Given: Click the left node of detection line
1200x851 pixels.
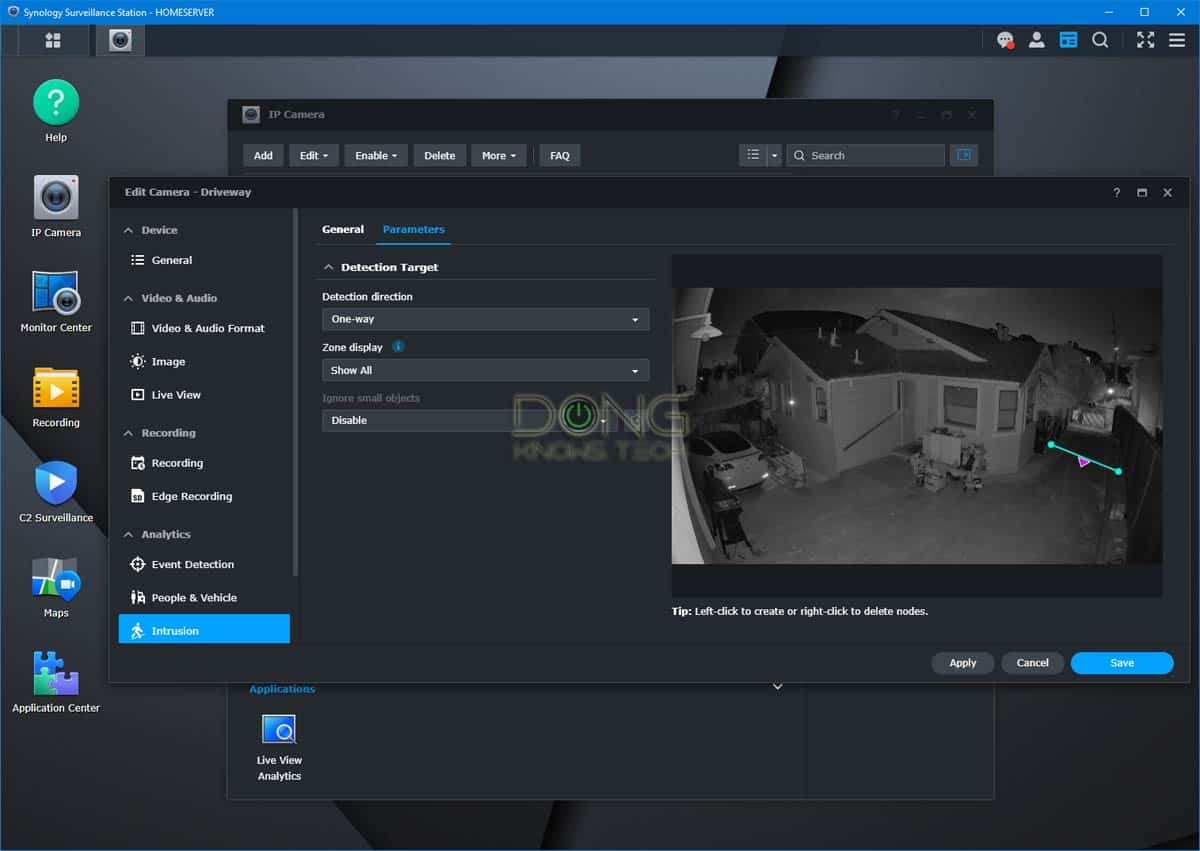Looking at the screenshot, I should pyautogui.click(x=1051, y=444).
